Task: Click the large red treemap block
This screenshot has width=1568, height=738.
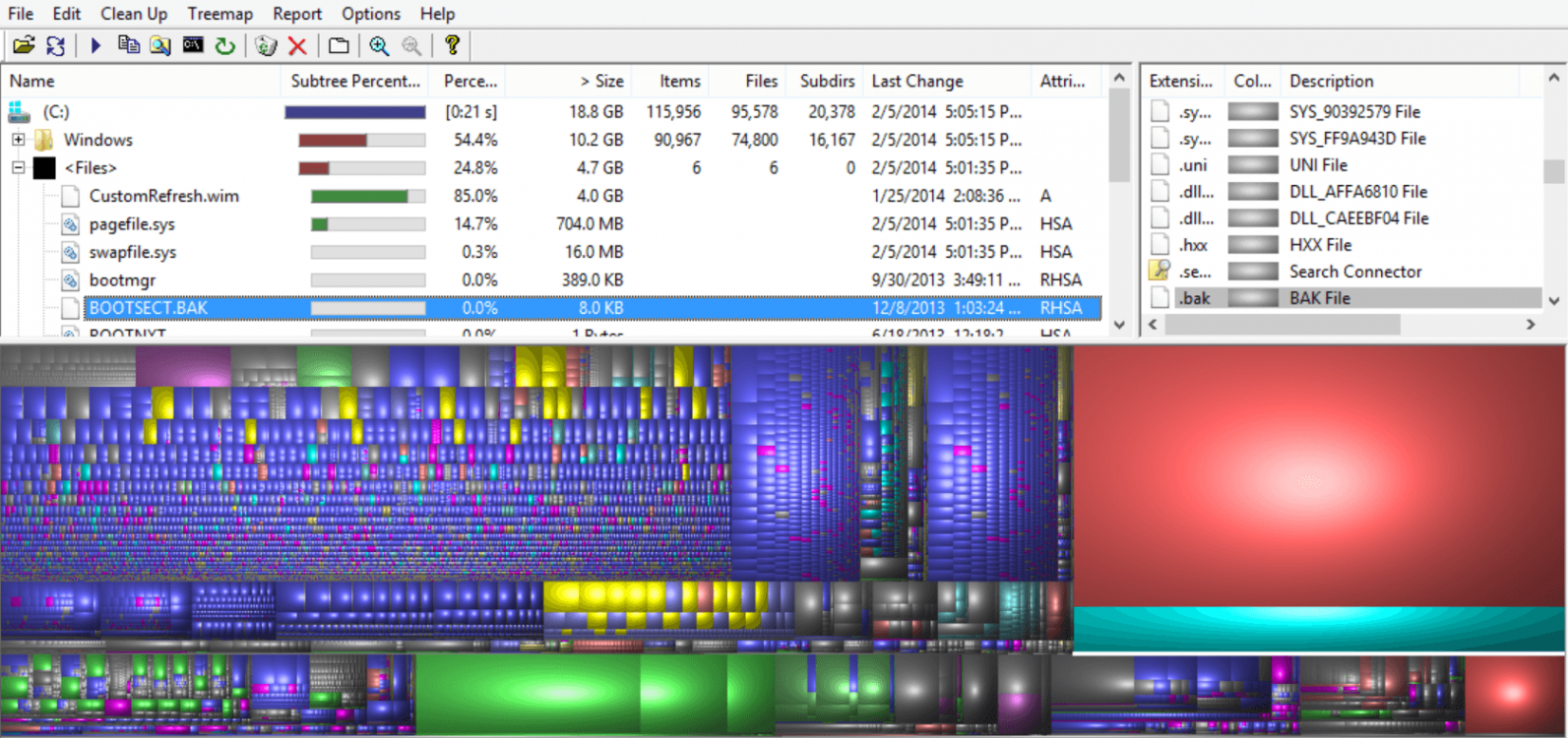Action: tap(1319, 476)
